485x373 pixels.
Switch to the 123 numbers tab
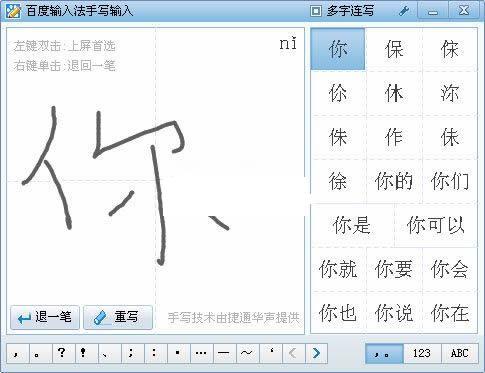pyautogui.click(x=422, y=353)
